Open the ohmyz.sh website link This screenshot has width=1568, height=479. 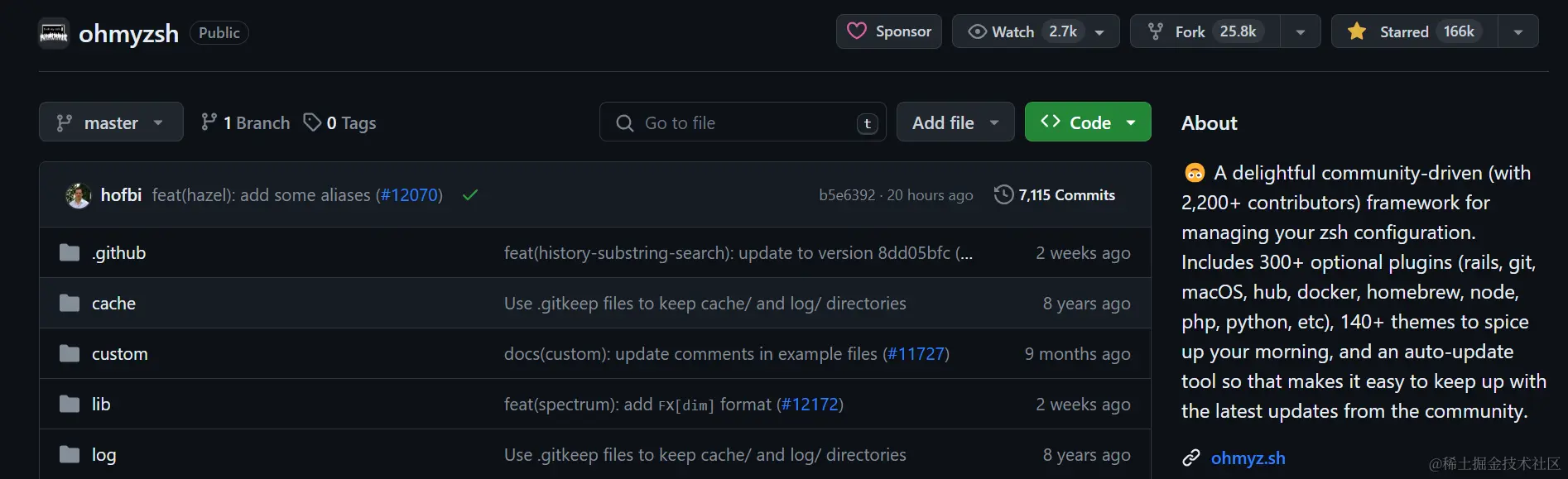[x=1248, y=458]
